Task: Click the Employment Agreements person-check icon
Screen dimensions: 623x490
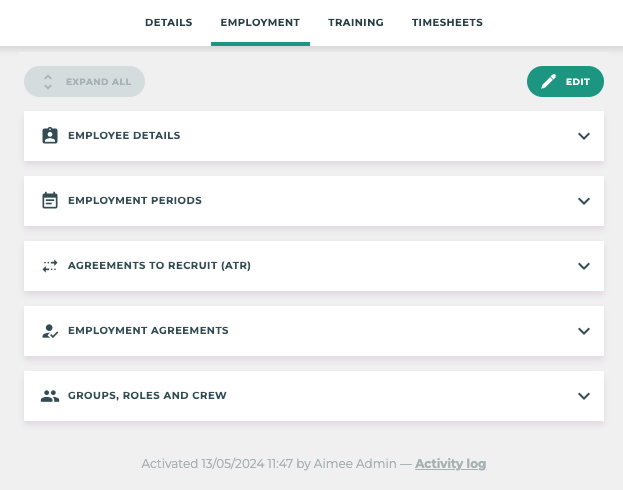Action: 50,331
